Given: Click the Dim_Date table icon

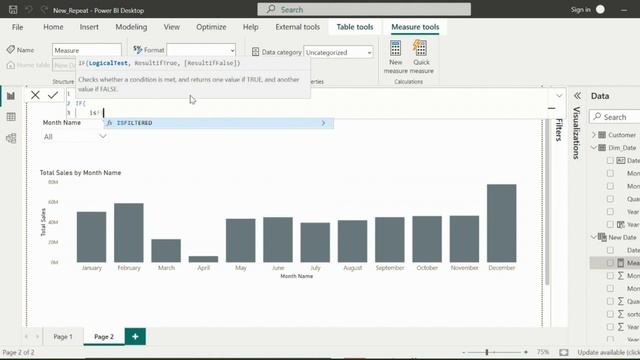Looking at the screenshot, I should (602, 148).
